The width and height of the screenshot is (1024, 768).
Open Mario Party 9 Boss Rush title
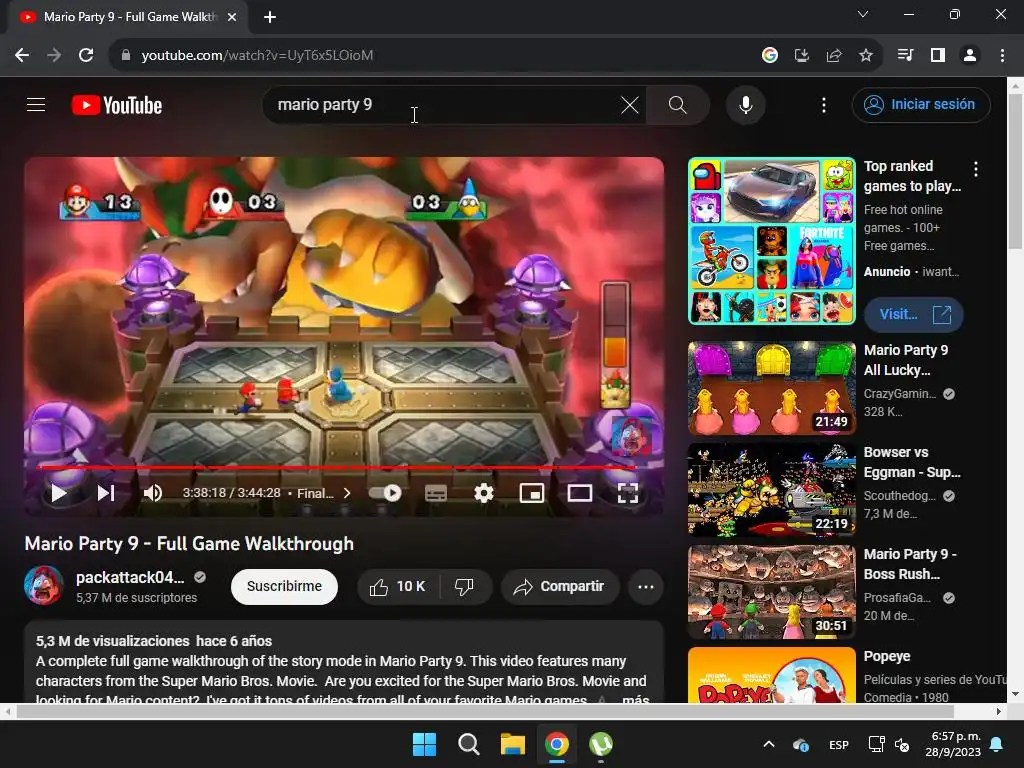point(910,564)
